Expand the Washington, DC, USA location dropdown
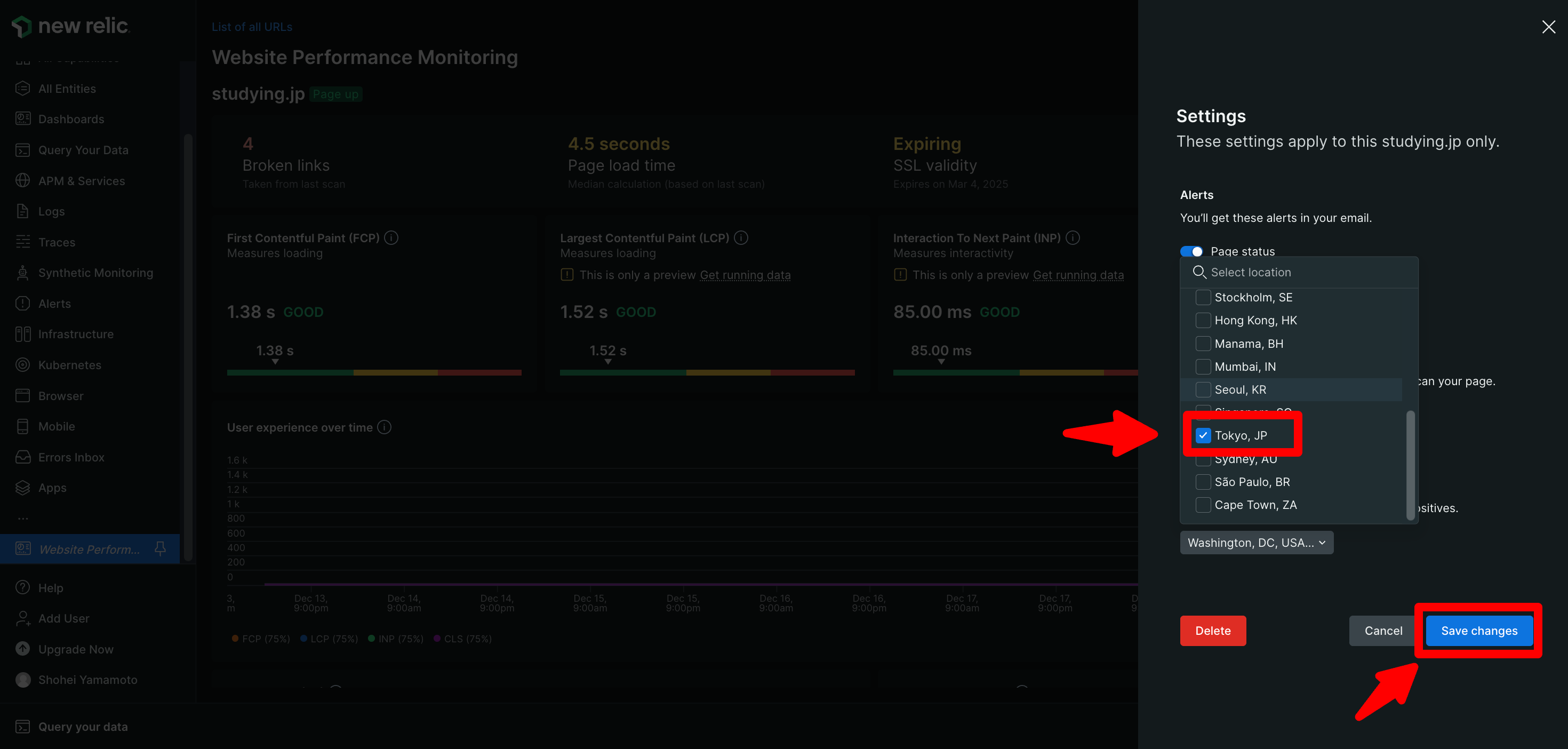 pos(1256,543)
